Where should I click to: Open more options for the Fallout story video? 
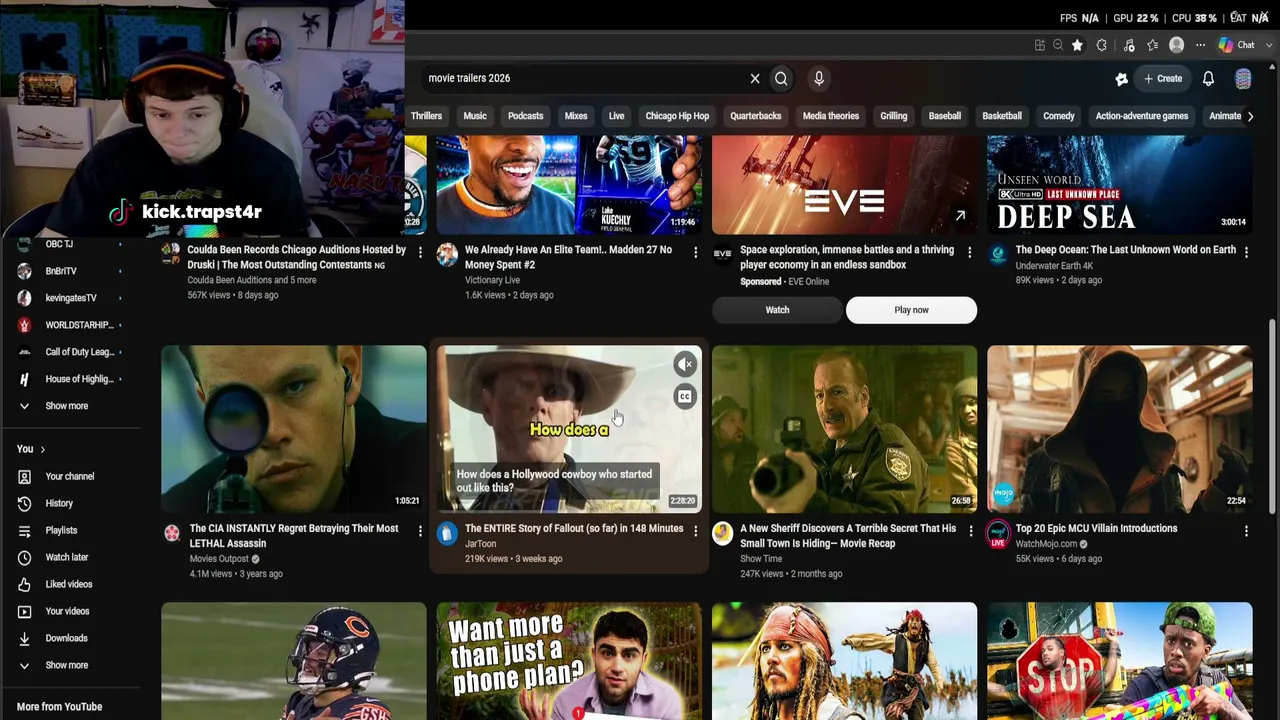coord(696,531)
